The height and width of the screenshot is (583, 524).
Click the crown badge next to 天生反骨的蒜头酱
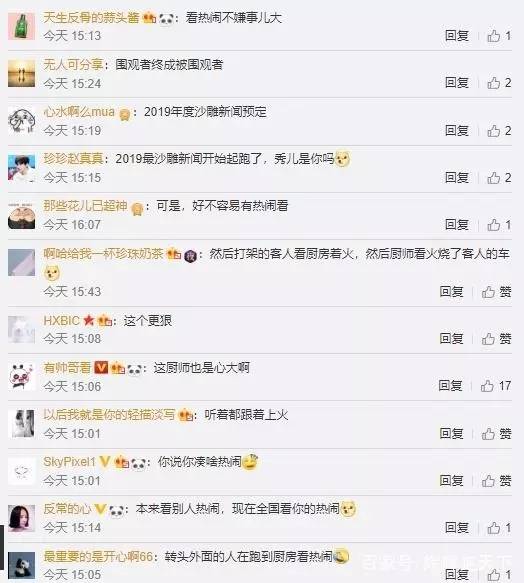click(150, 17)
